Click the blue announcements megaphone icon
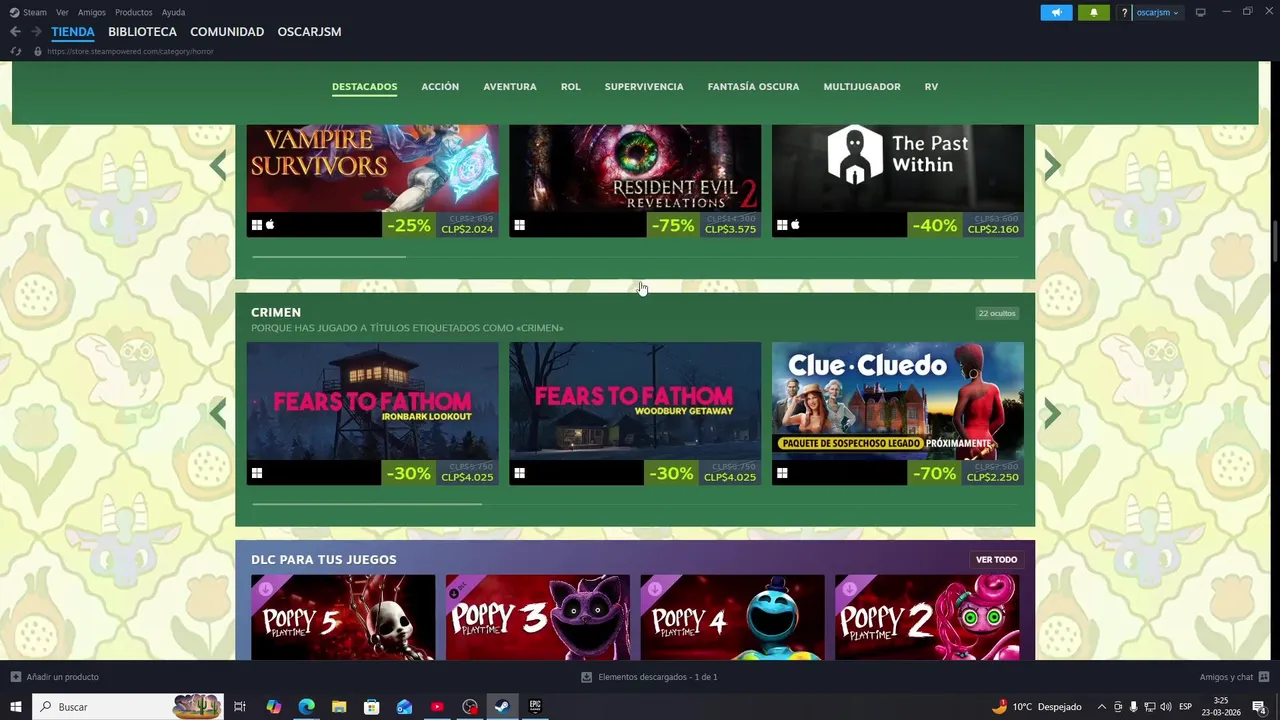This screenshot has width=1280, height=720. pyautogui.click(x=1056, y=12)
